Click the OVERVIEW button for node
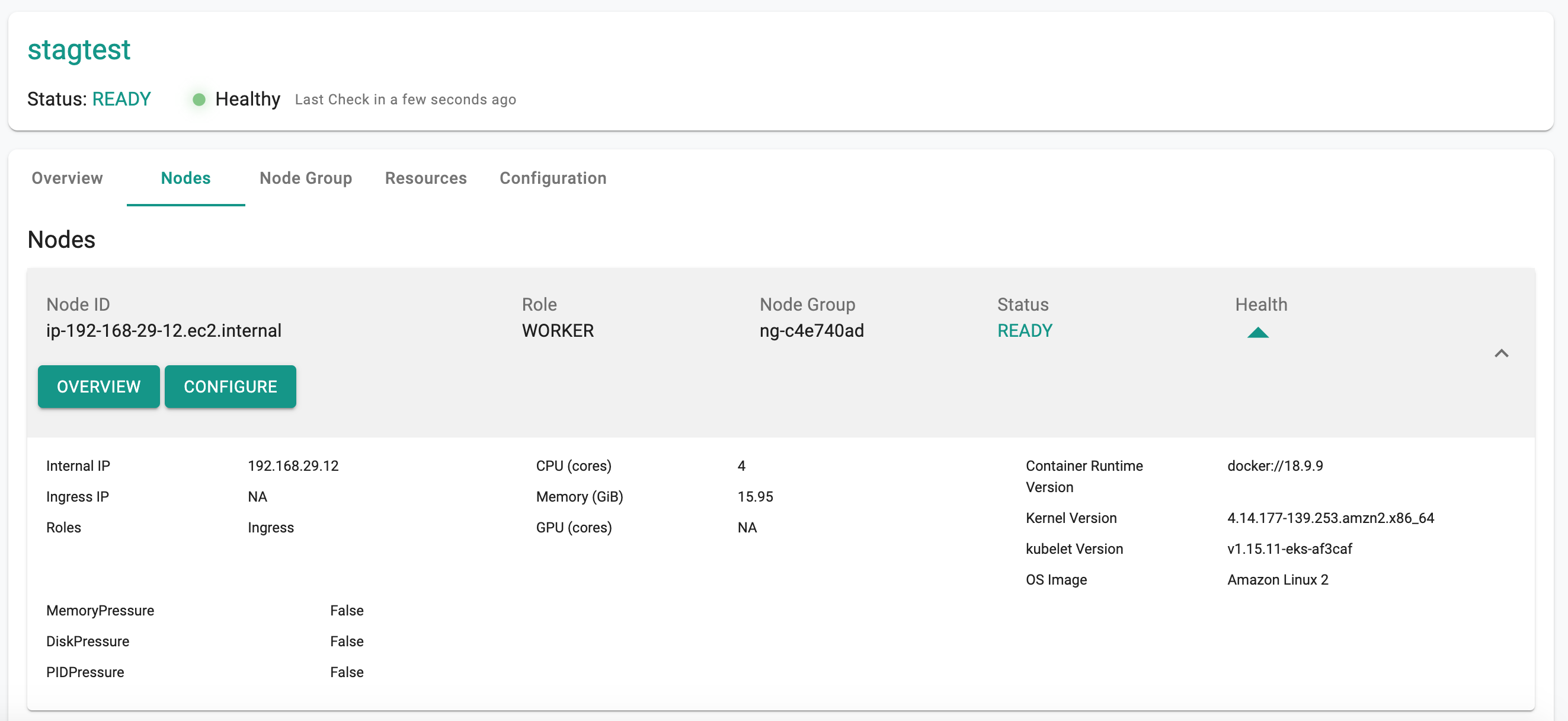 click(x=97, y=386)
